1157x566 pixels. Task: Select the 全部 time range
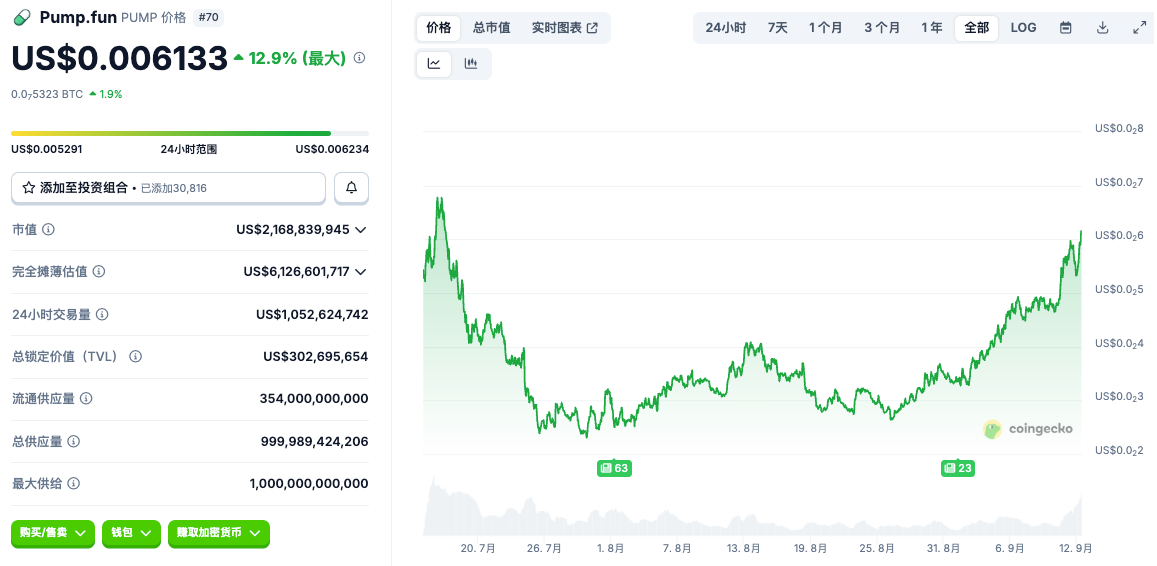[976, 28]
